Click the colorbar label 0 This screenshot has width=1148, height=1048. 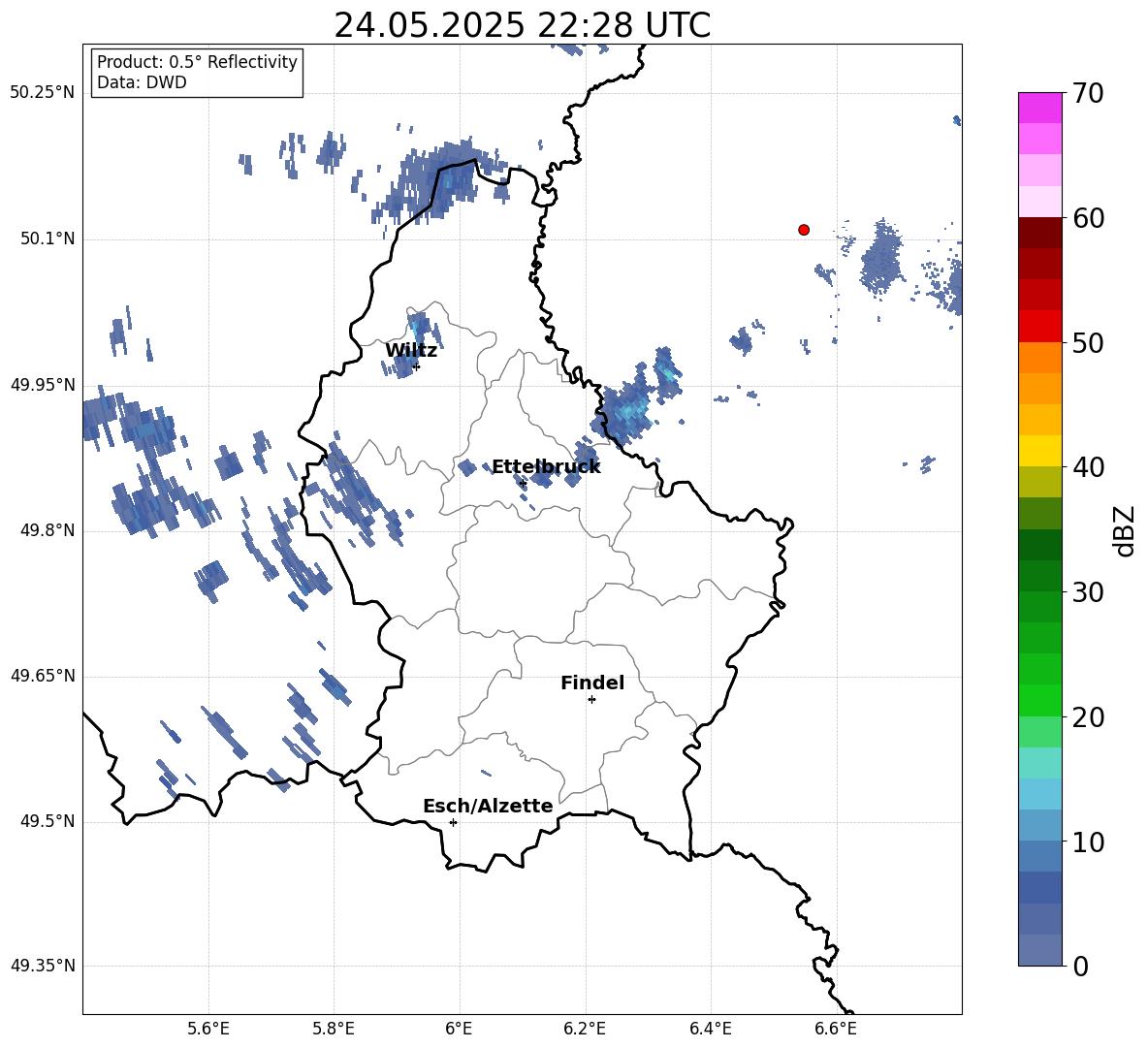pyautogui.click(x=1081, y=967)
